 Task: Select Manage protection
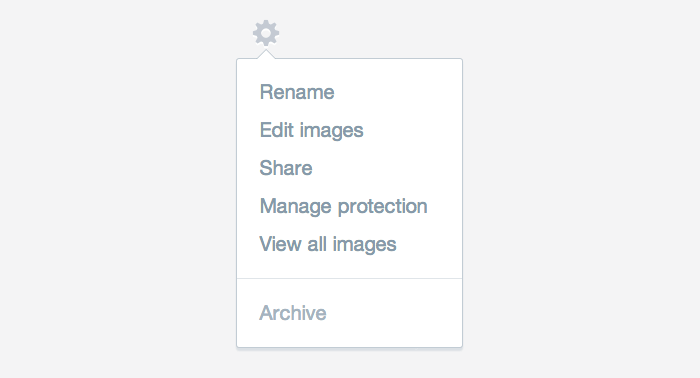(x=343, y=206)
